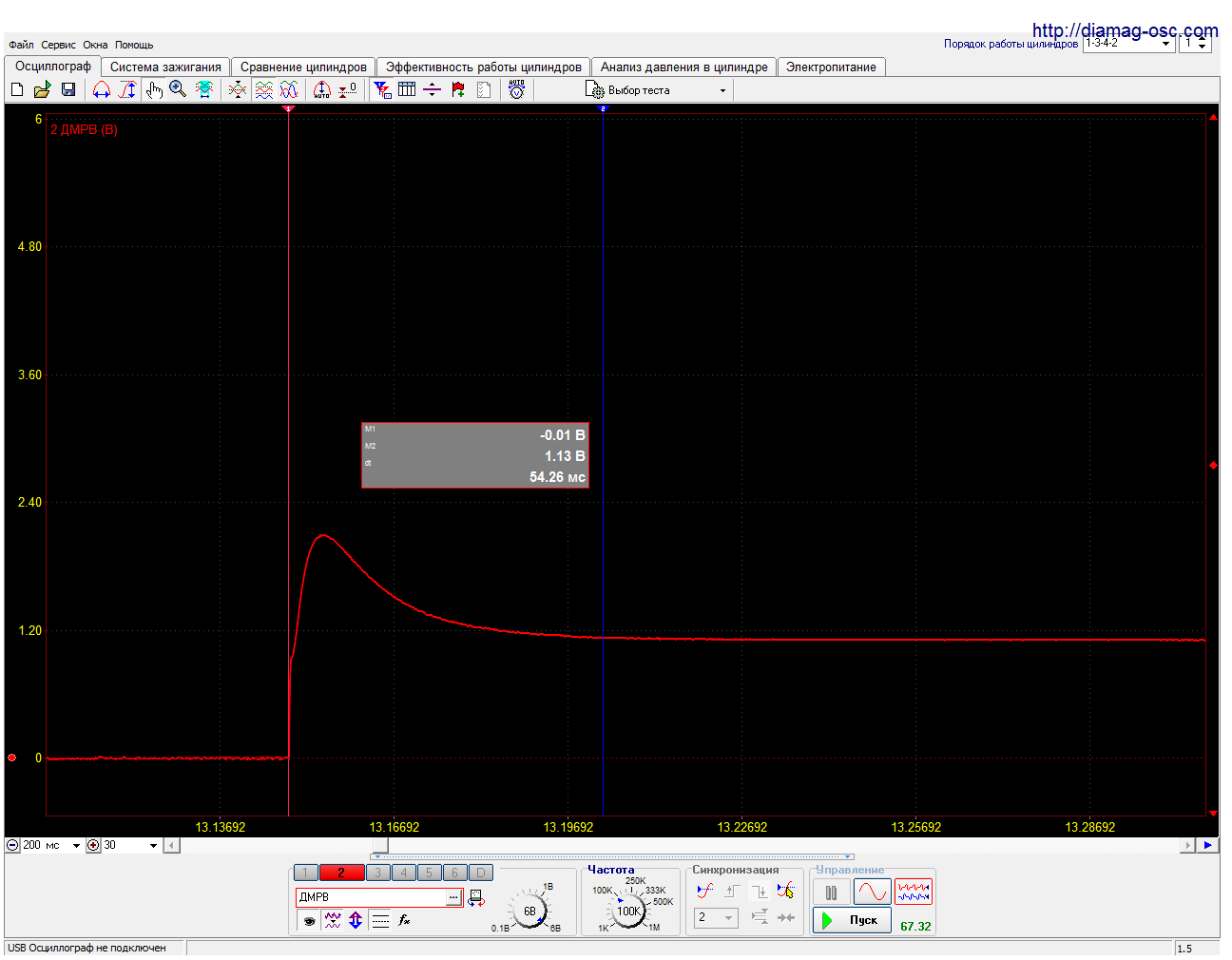The width and height of the screenshot is (1232, 960).
Task: Click the channel waveform filter icon
Action: [x=333, y=920]
